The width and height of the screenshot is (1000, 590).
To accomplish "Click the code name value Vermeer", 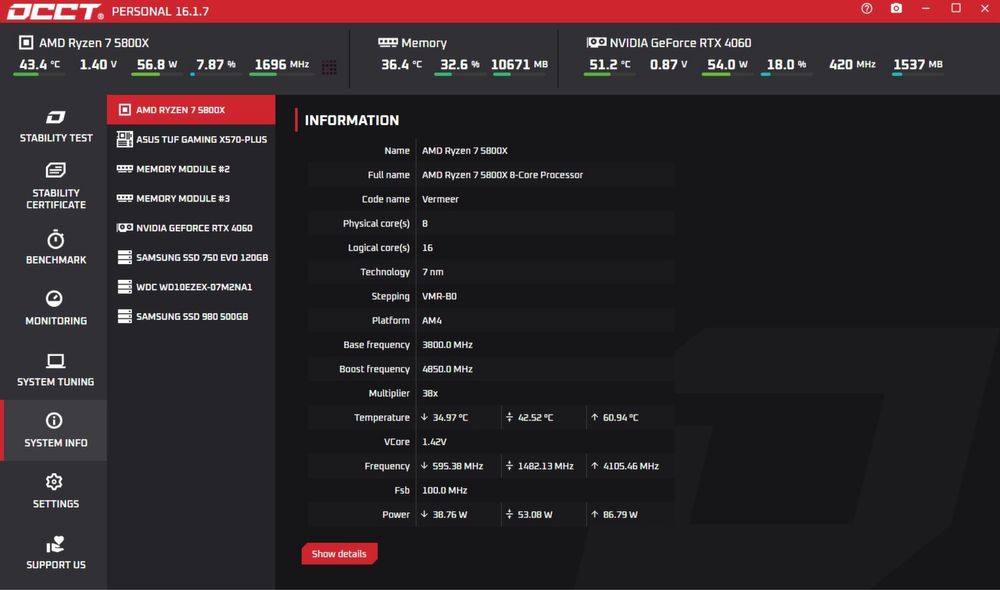I will click(x=440, y=199).
